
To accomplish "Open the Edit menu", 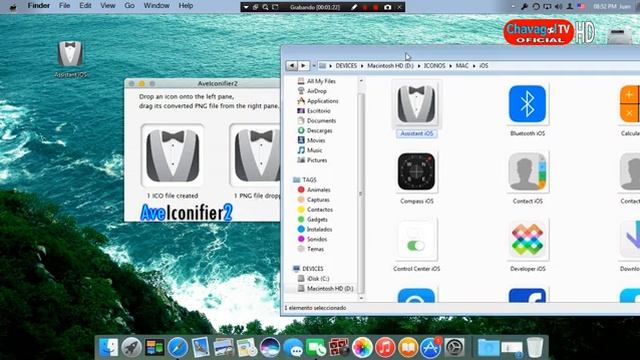I will click(x=85, y=6).
